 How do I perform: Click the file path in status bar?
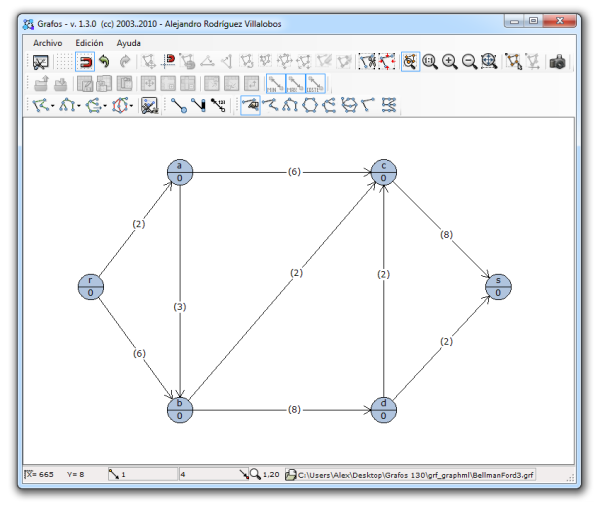coord(415,474)
